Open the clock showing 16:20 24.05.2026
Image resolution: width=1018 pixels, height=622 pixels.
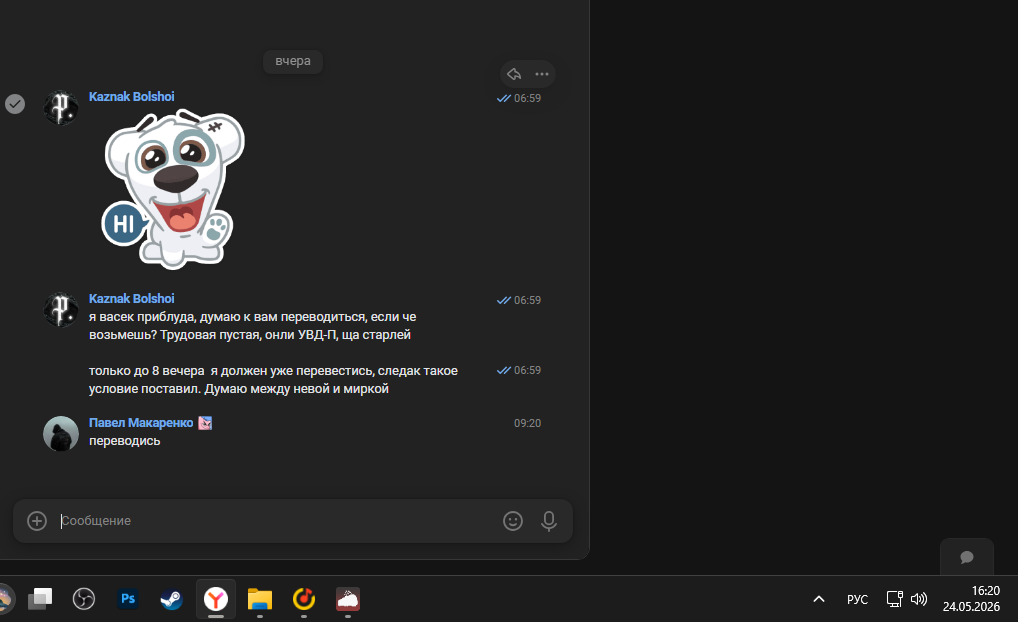(x=971, y=599)
